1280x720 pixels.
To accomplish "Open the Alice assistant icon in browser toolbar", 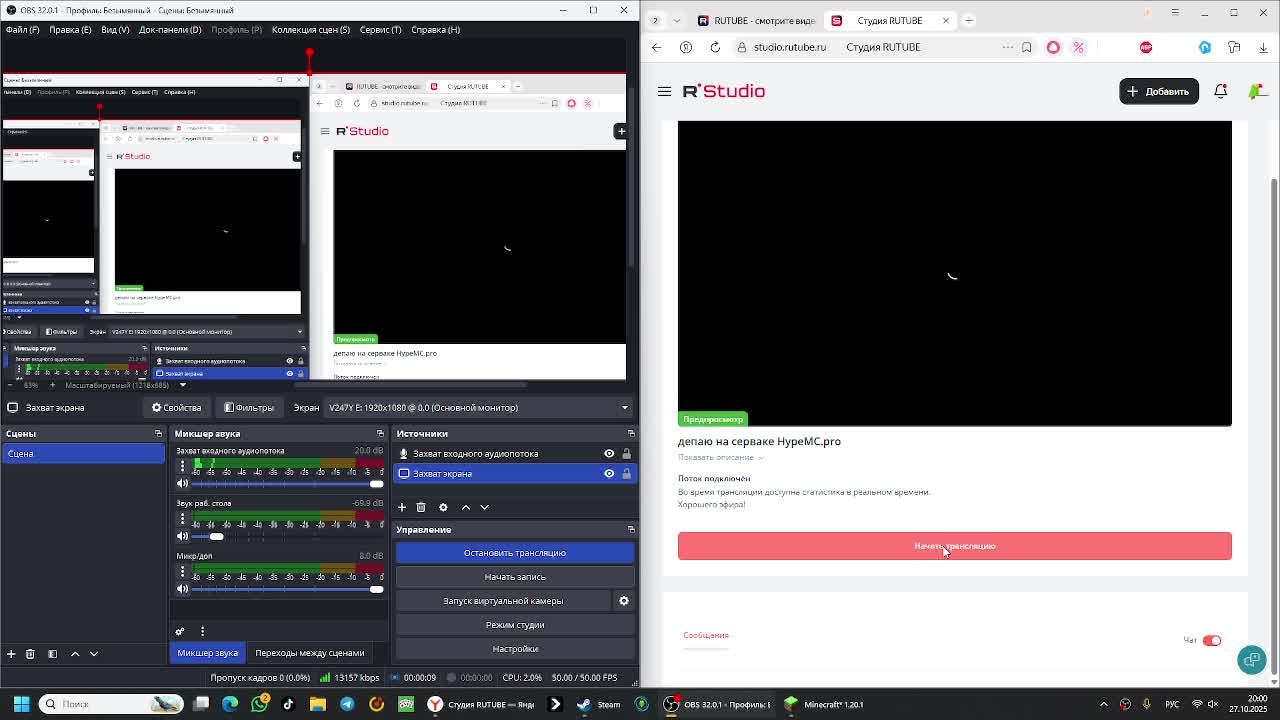I will [x=1053, y=47].
